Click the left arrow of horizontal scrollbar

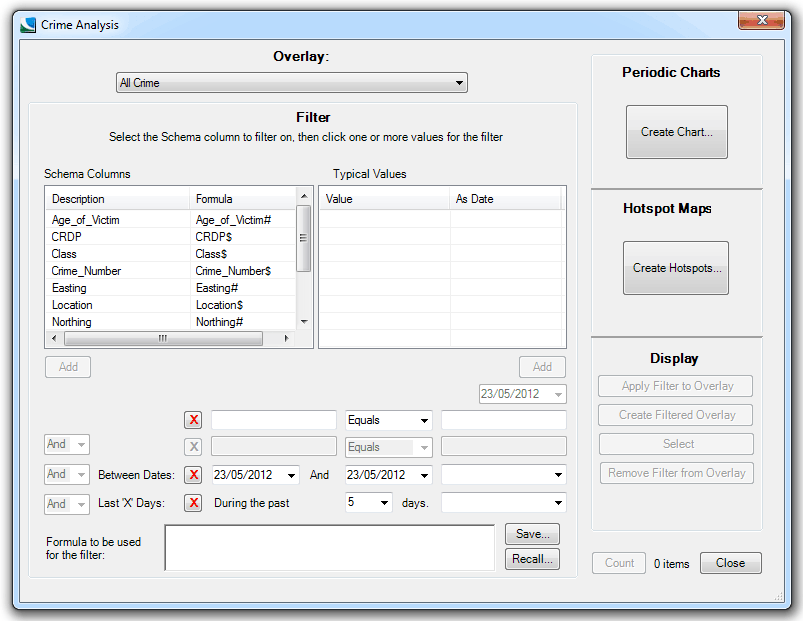54,338
